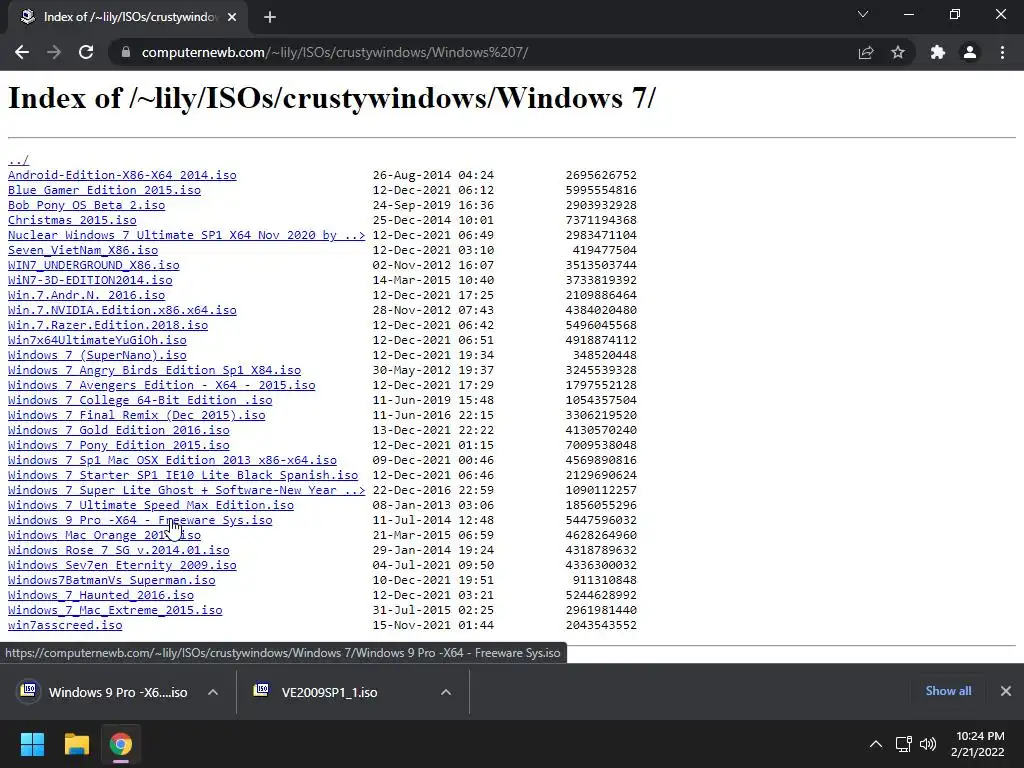Download Seven_VietNam_X86.iso
This screenshot has width=1024, height=768.
(83, 250)
